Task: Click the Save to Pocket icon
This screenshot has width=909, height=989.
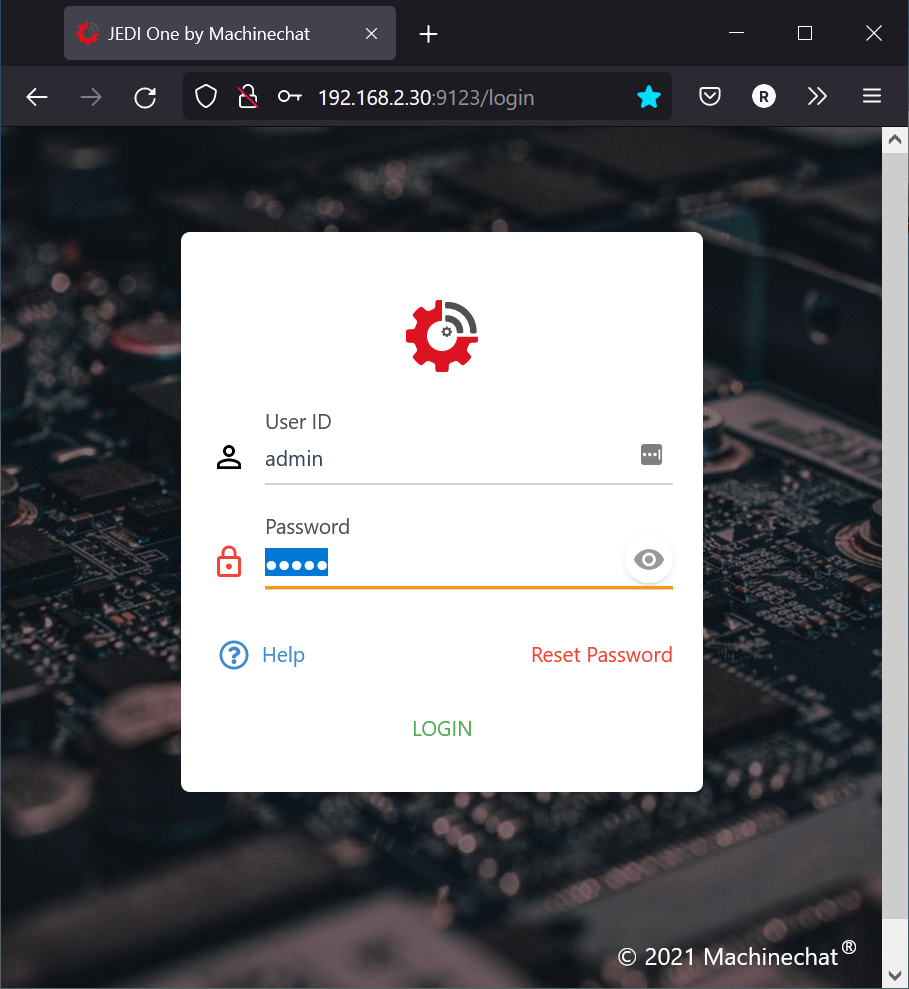Action: point(710,97)
